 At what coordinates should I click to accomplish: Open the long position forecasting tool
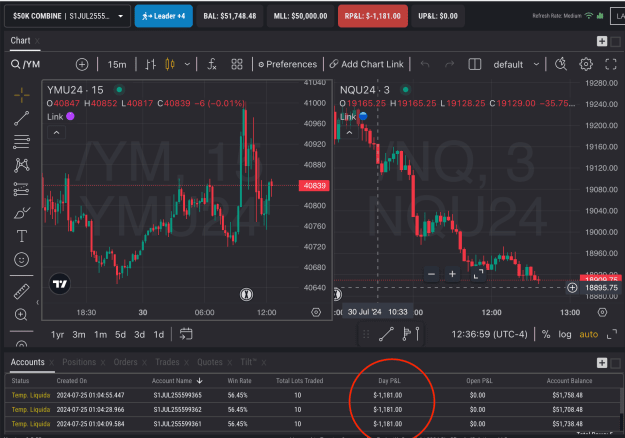point(21,189)
